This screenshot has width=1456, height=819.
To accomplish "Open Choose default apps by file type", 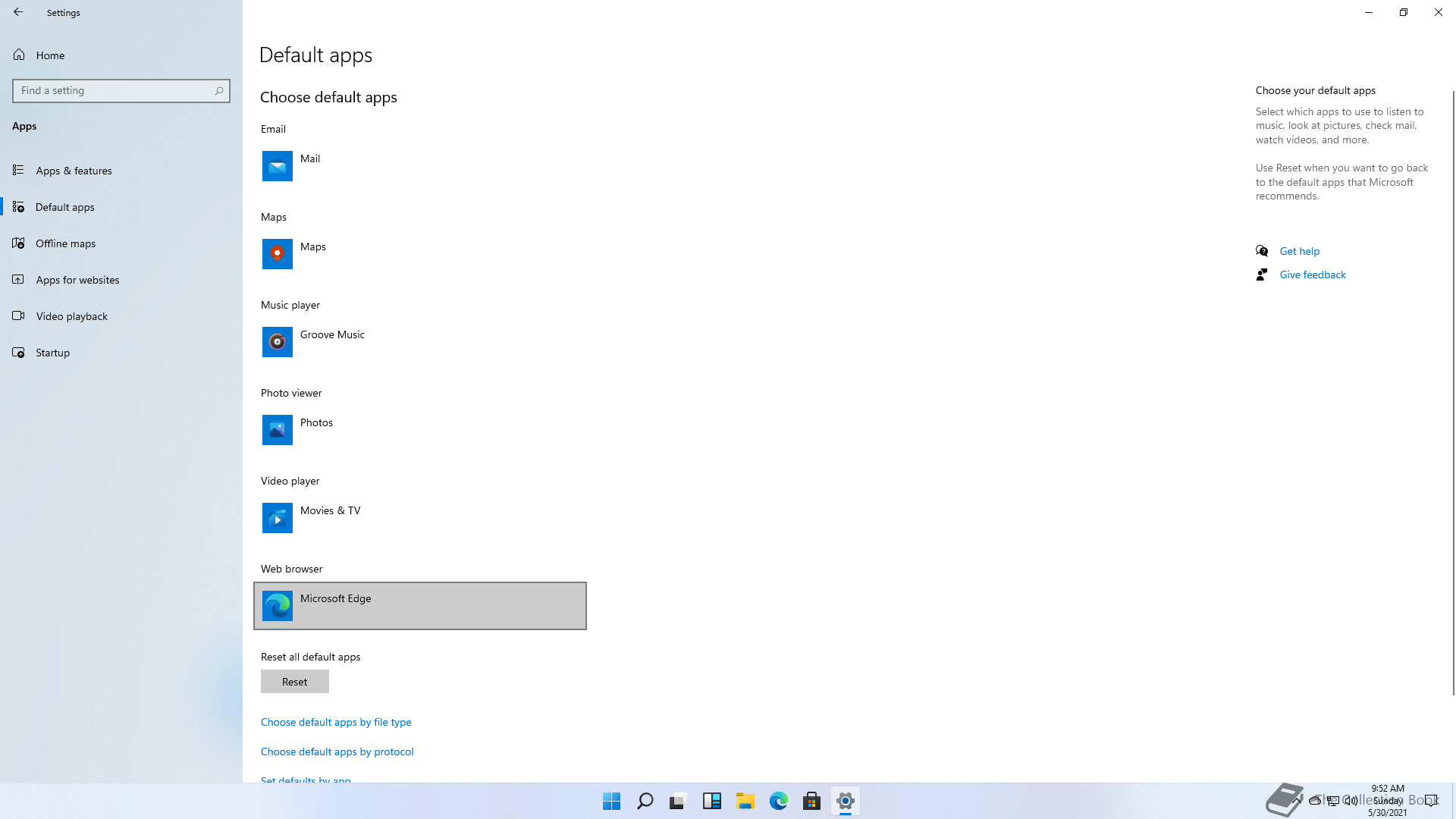I will [336, 722].
